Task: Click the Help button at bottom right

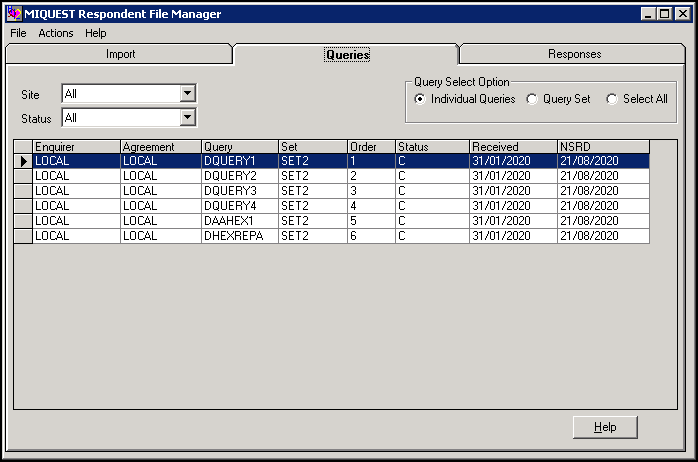Action: [x=605, y=427]
